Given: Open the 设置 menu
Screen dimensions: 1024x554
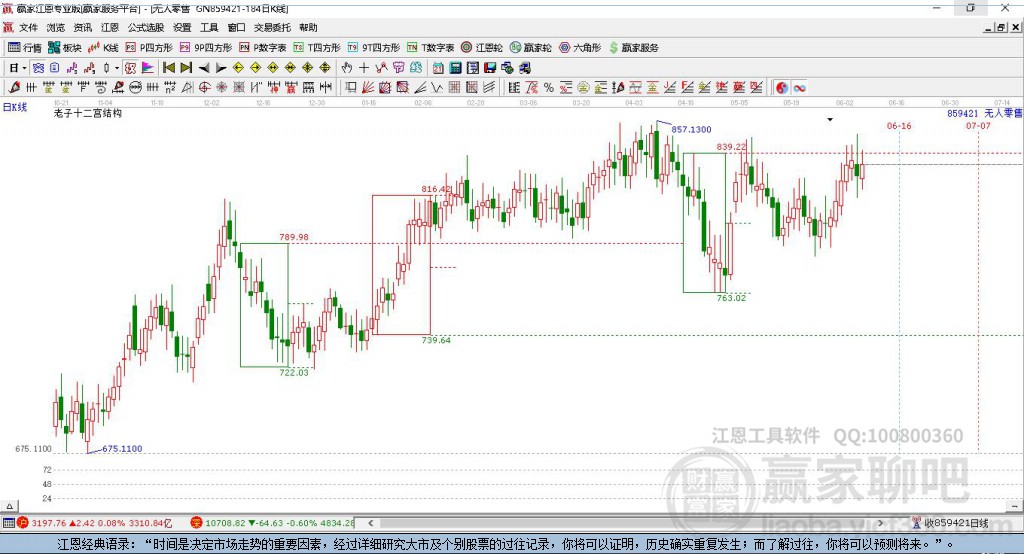Looking at the screenshot, I should pos(182,27).
